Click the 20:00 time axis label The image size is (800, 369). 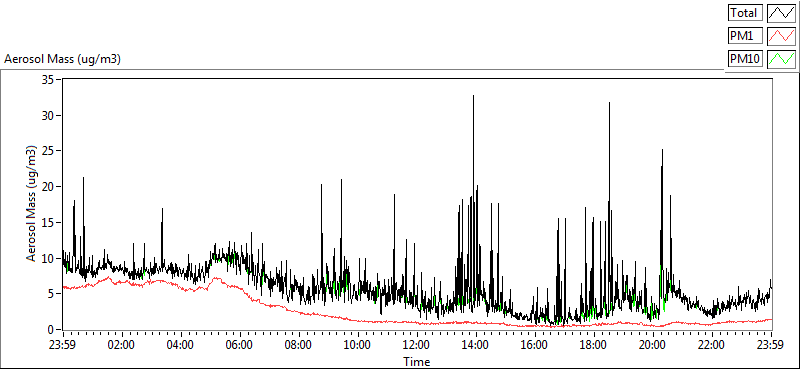(653, 344)
